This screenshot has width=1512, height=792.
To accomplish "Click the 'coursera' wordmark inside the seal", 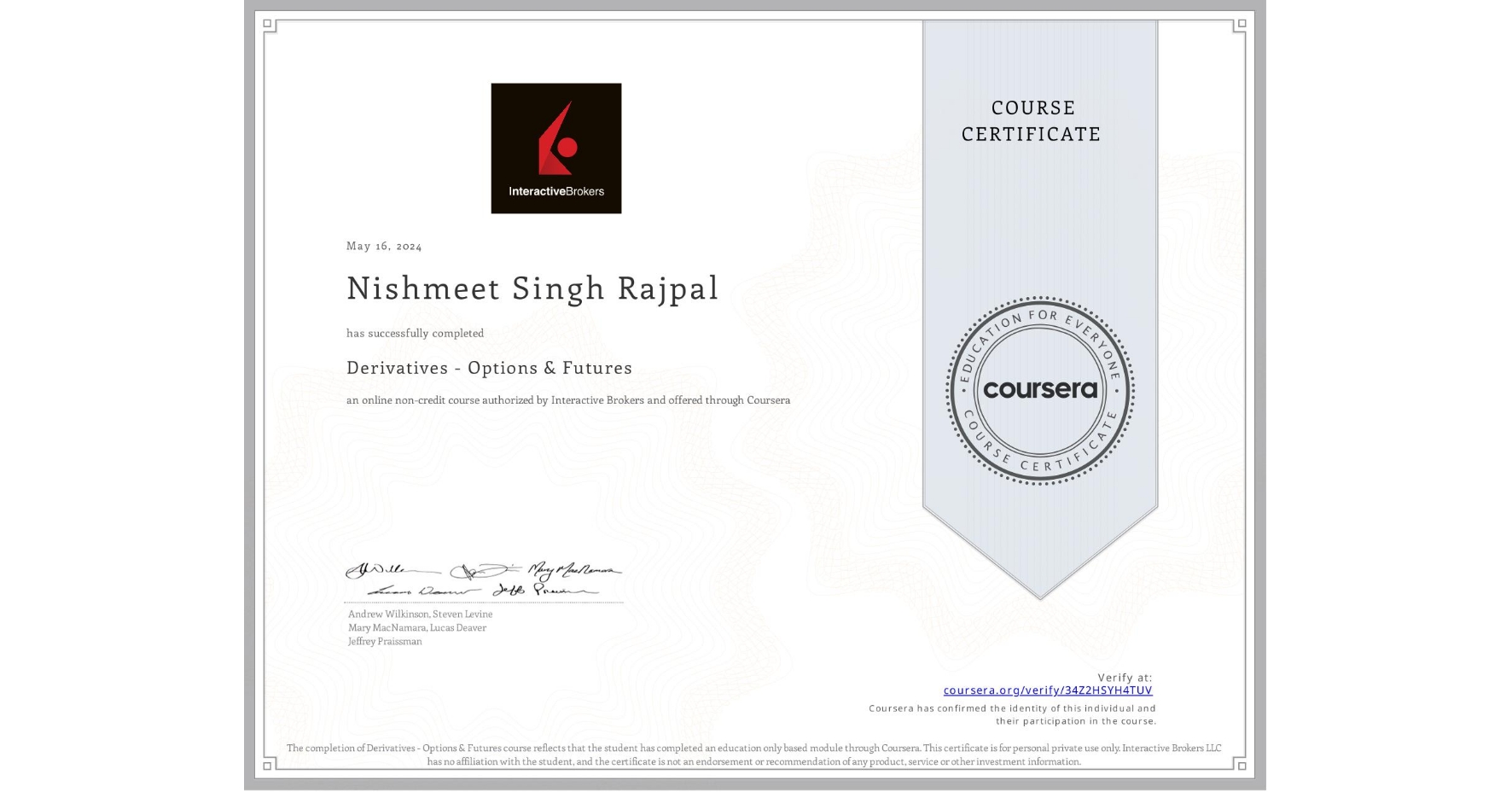I will tap(1040, 391).
